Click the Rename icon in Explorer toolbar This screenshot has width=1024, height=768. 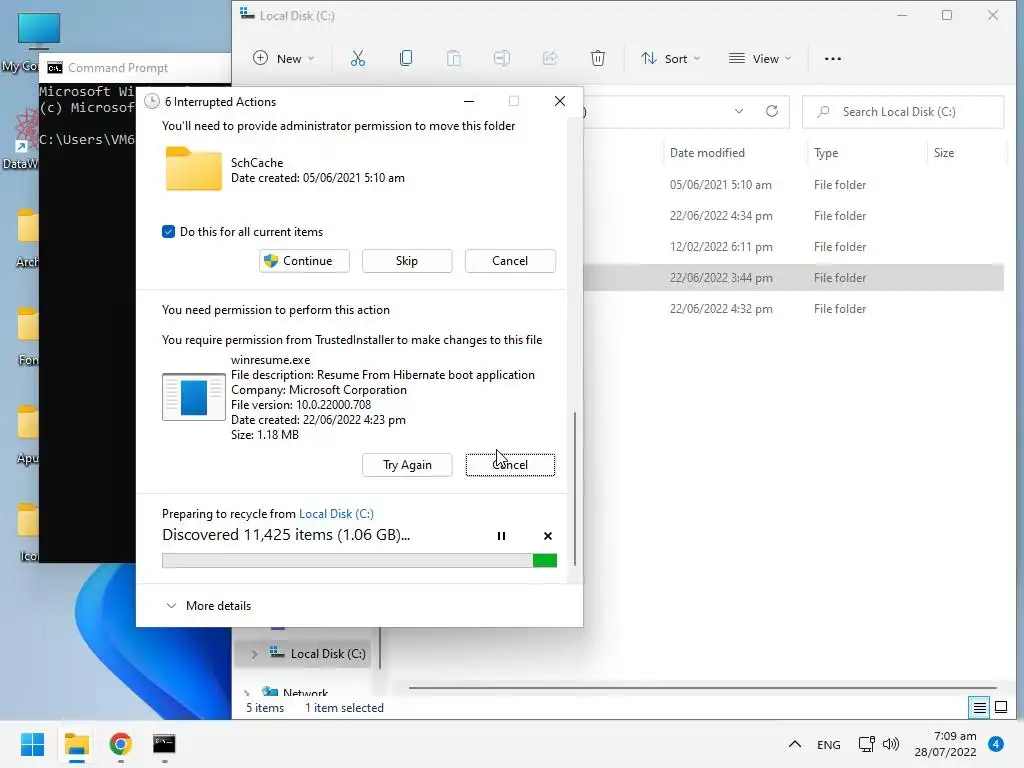coord(502,59)
